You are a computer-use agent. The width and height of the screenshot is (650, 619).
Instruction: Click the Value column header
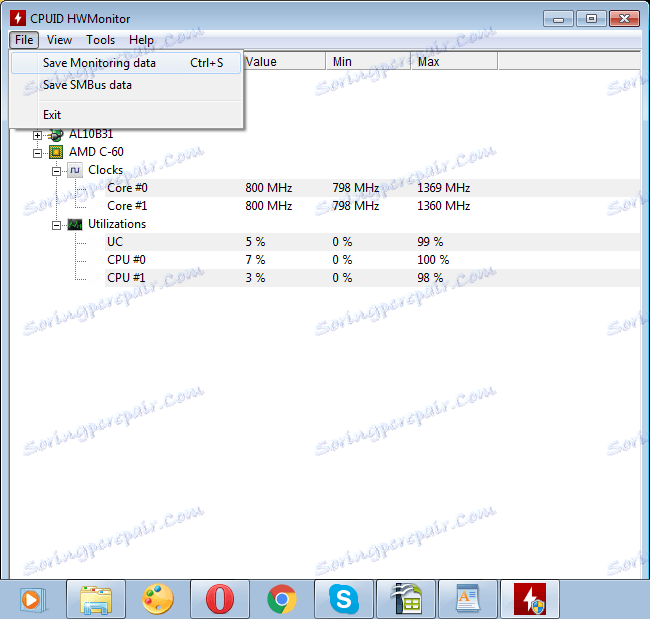click(284, 61)
